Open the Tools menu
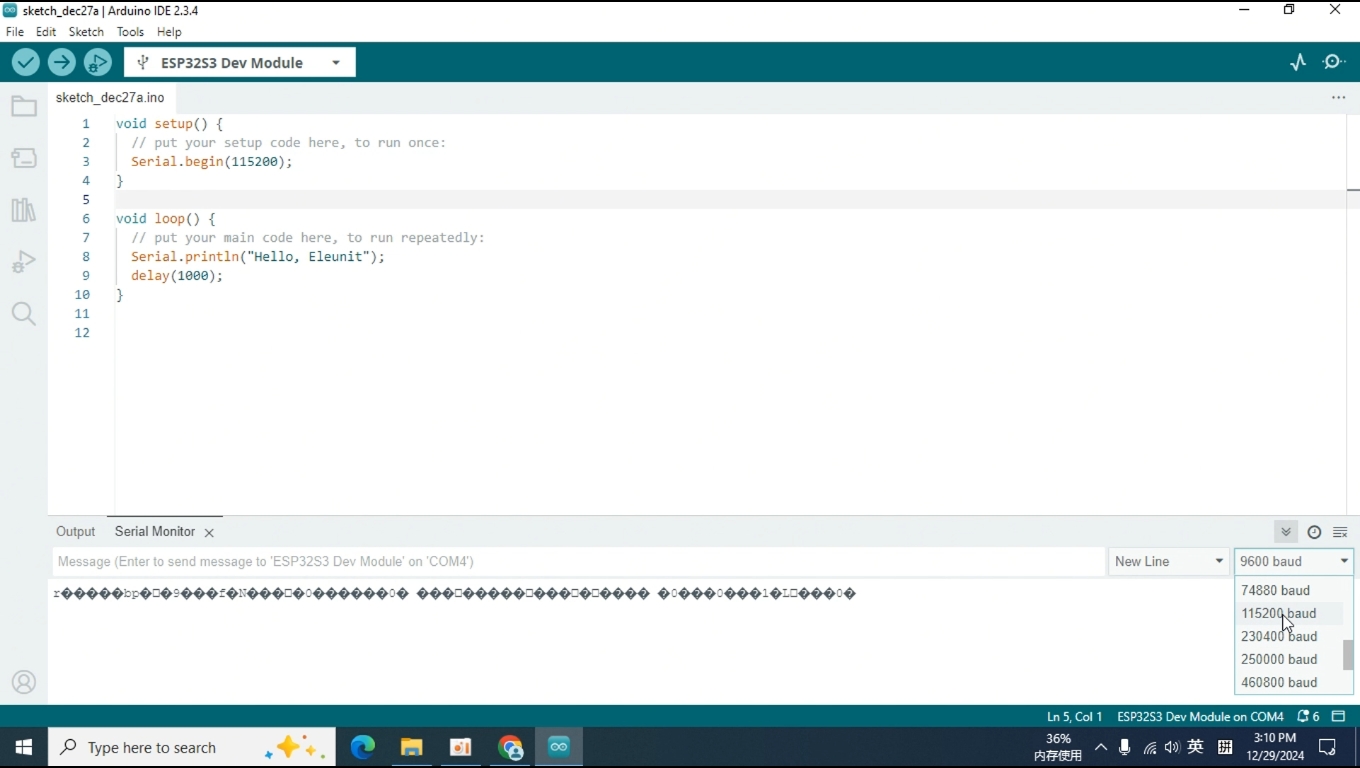Screen dimensions: 1360x768 coord(130,32)
